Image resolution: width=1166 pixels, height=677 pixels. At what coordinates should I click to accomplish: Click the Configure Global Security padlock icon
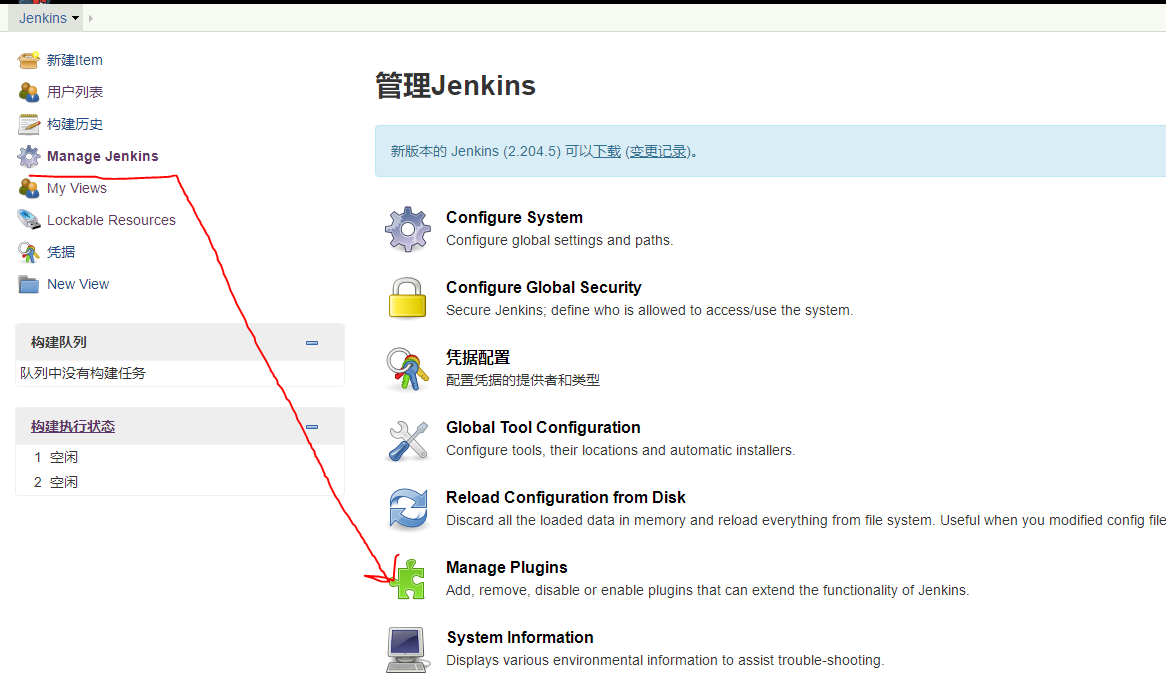point(408,298)
